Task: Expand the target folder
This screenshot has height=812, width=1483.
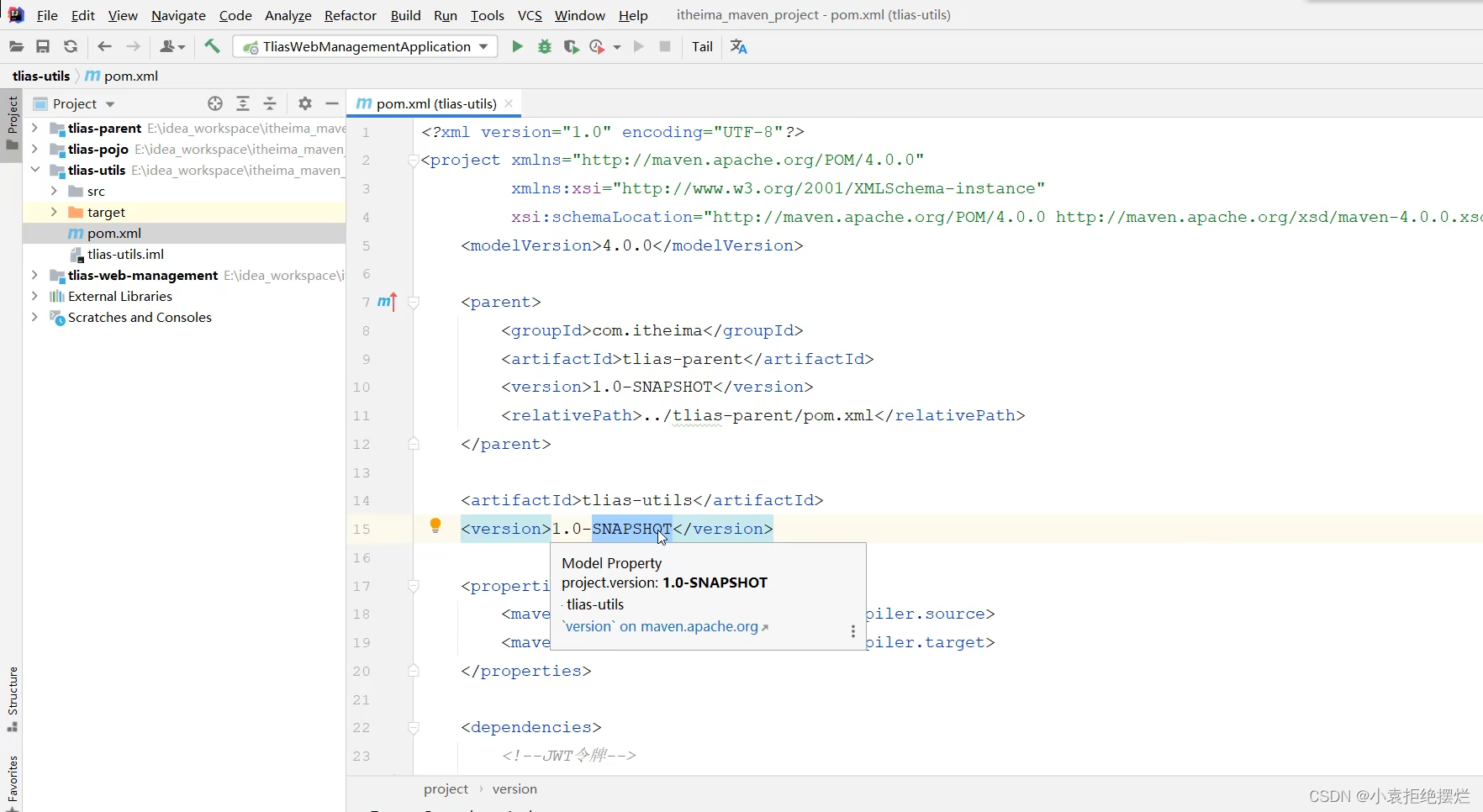Action: 54,212
